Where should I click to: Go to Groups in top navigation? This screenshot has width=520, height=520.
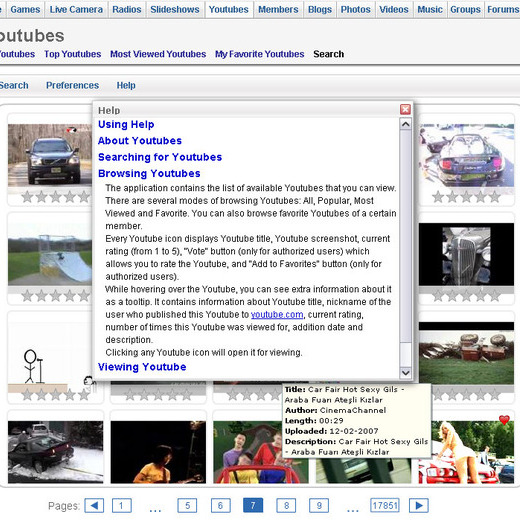[x=465, y=9]
